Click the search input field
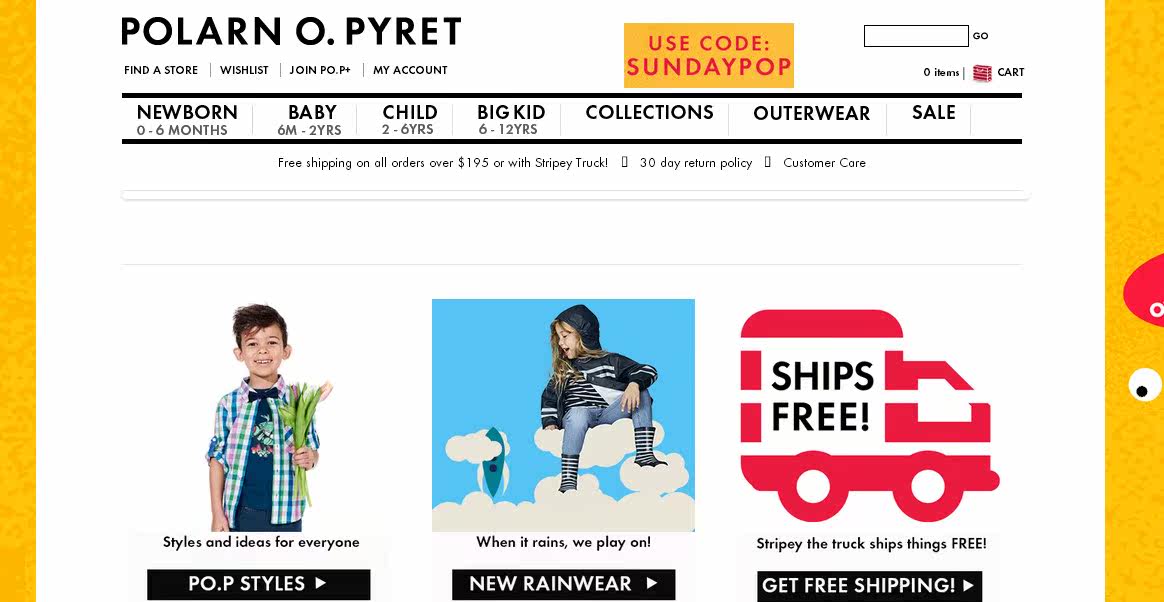The height and width of the screenshot is (602, 1164). pos(916,36)
